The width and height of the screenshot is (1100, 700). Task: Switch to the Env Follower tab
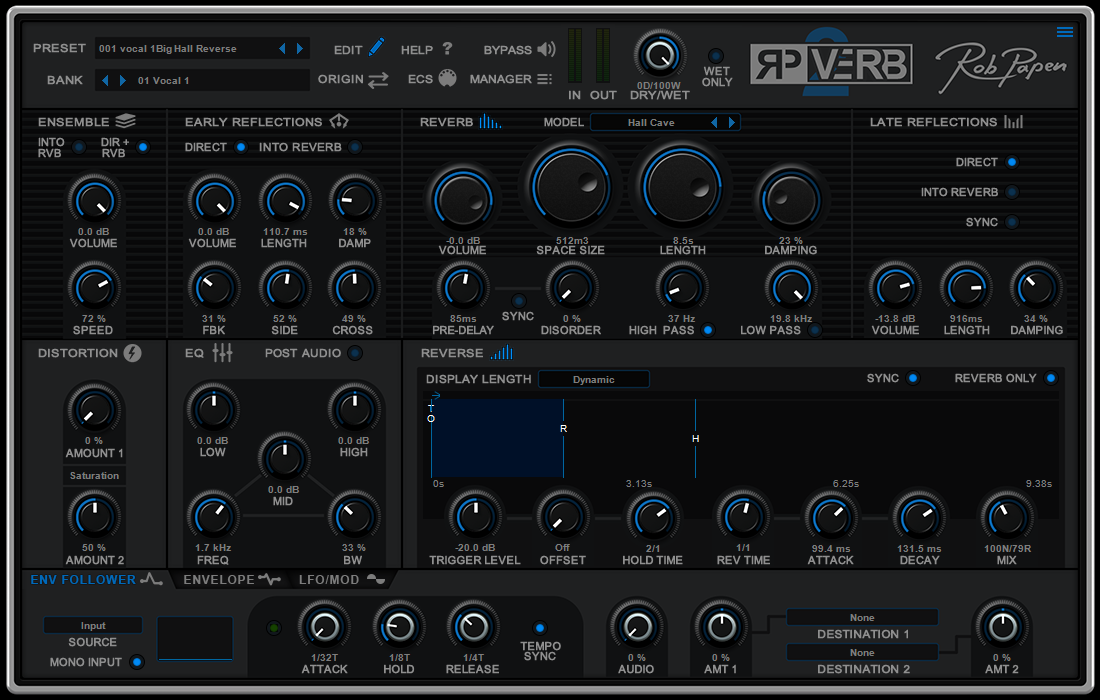(x=96, y=579)
